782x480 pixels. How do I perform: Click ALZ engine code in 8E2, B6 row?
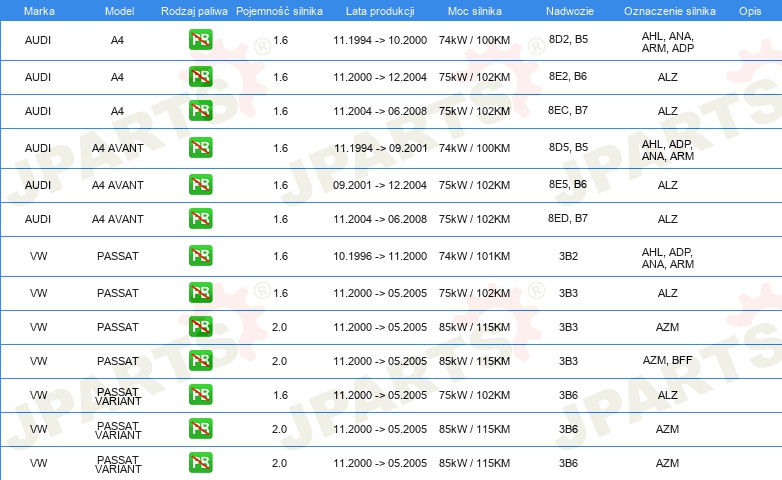click(x=667, y=77)
